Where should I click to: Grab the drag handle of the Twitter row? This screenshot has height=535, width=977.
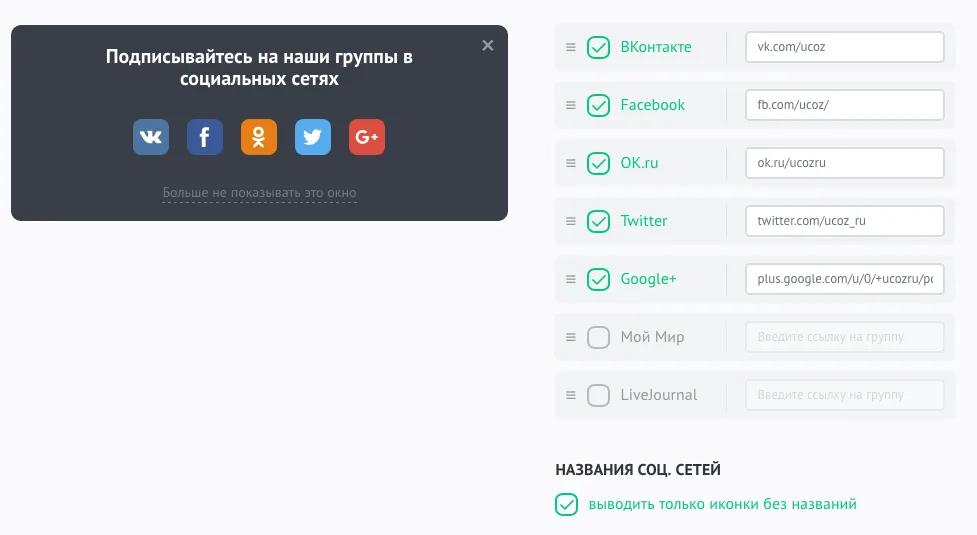click(x=571, y=221)
